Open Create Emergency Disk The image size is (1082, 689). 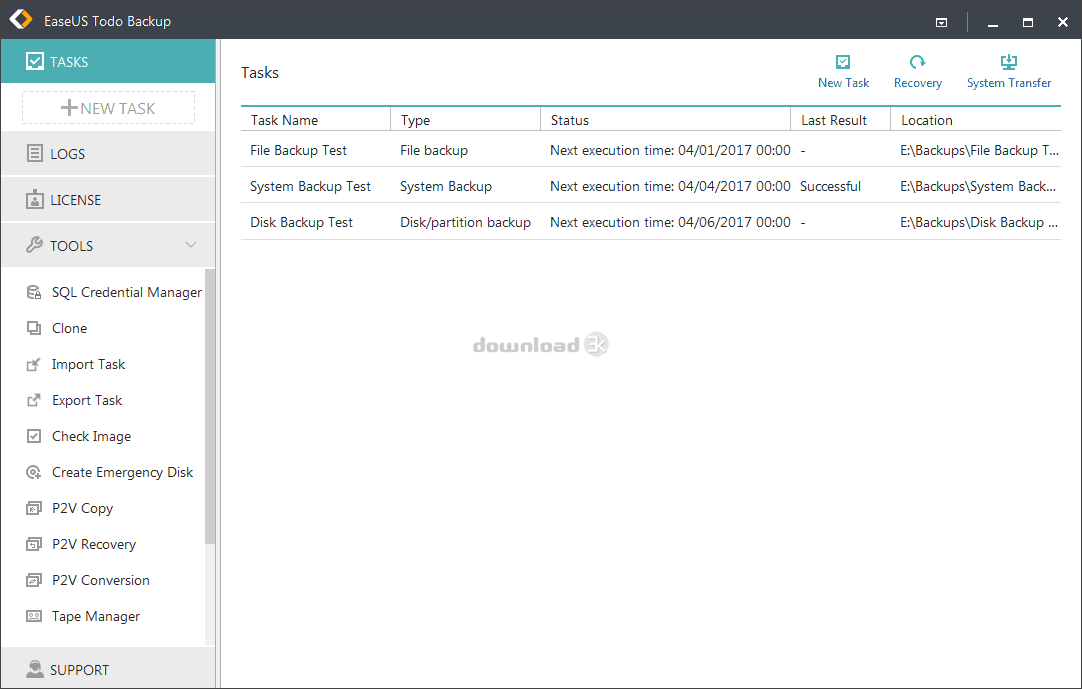122,472
